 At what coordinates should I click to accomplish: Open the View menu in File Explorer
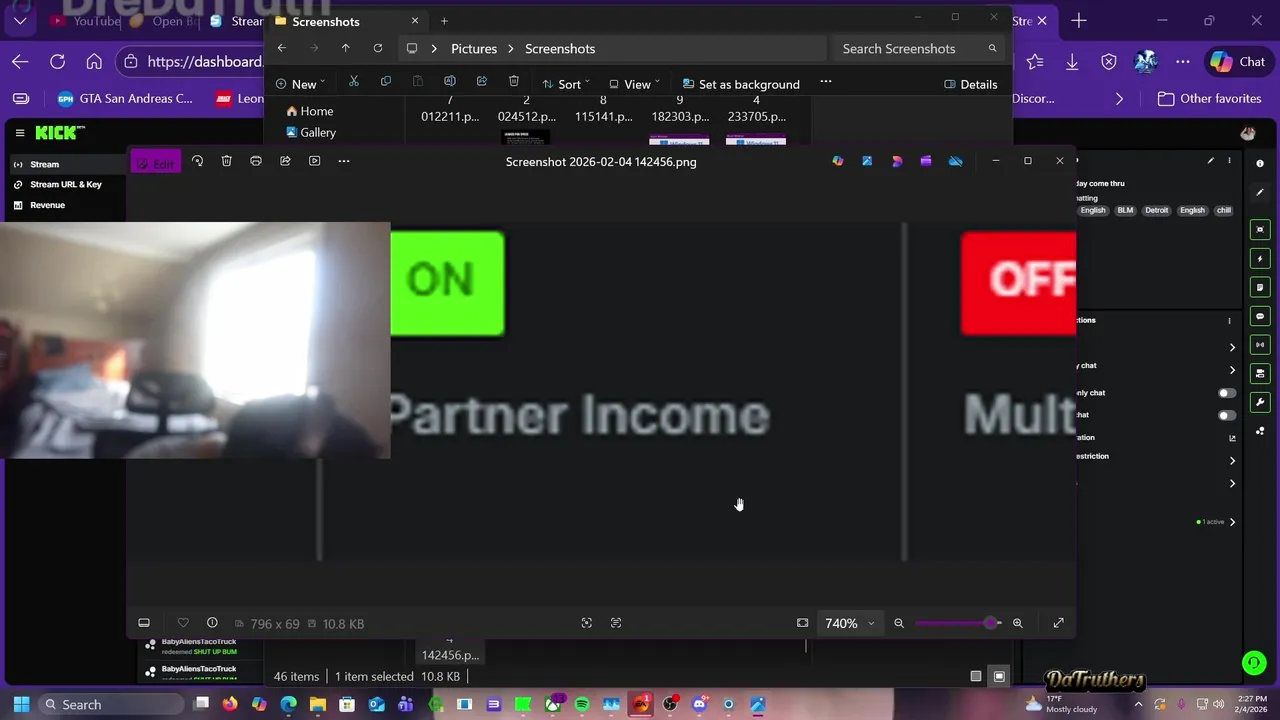(x=635, y=84)
